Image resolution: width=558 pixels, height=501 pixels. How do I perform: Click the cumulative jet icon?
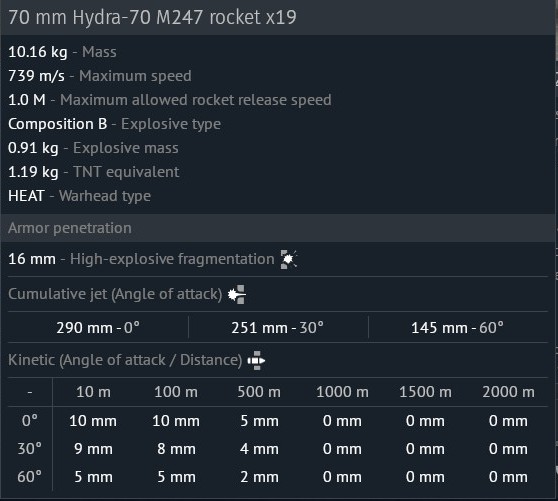237,294
